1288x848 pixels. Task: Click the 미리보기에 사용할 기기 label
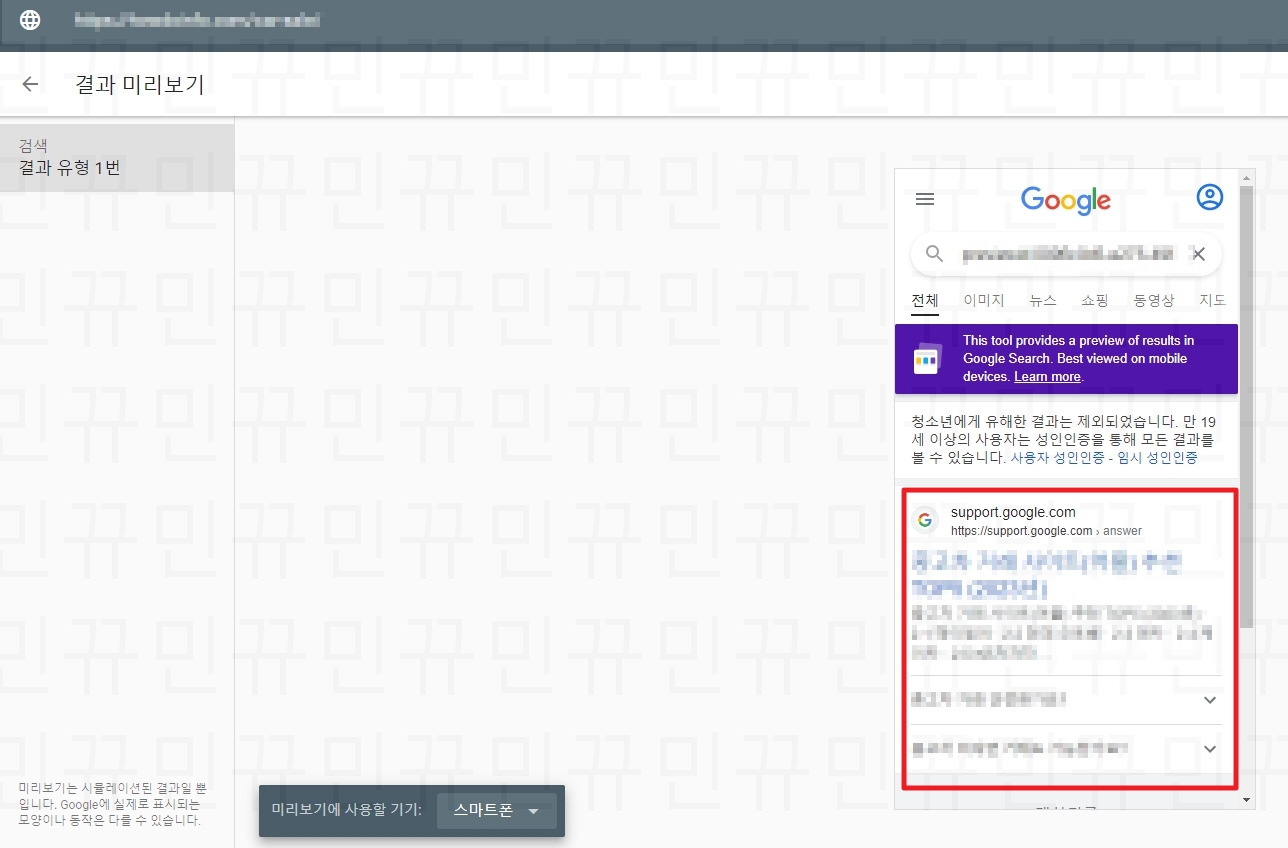pos(347,811)
